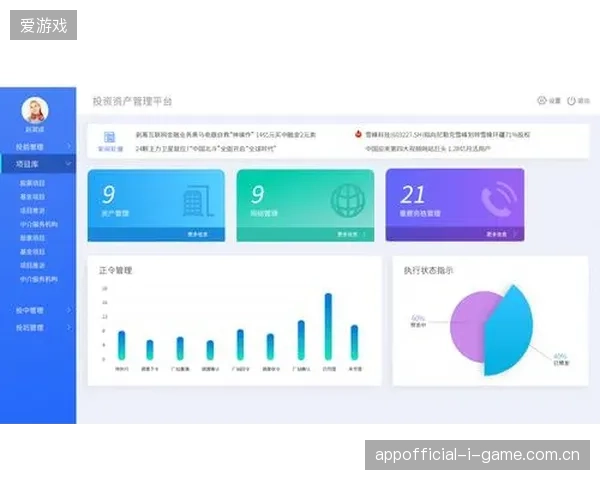Expand the 投前管理 sidebar menu arrow
This screenshot has height=480, width=600.
point(69,146)
